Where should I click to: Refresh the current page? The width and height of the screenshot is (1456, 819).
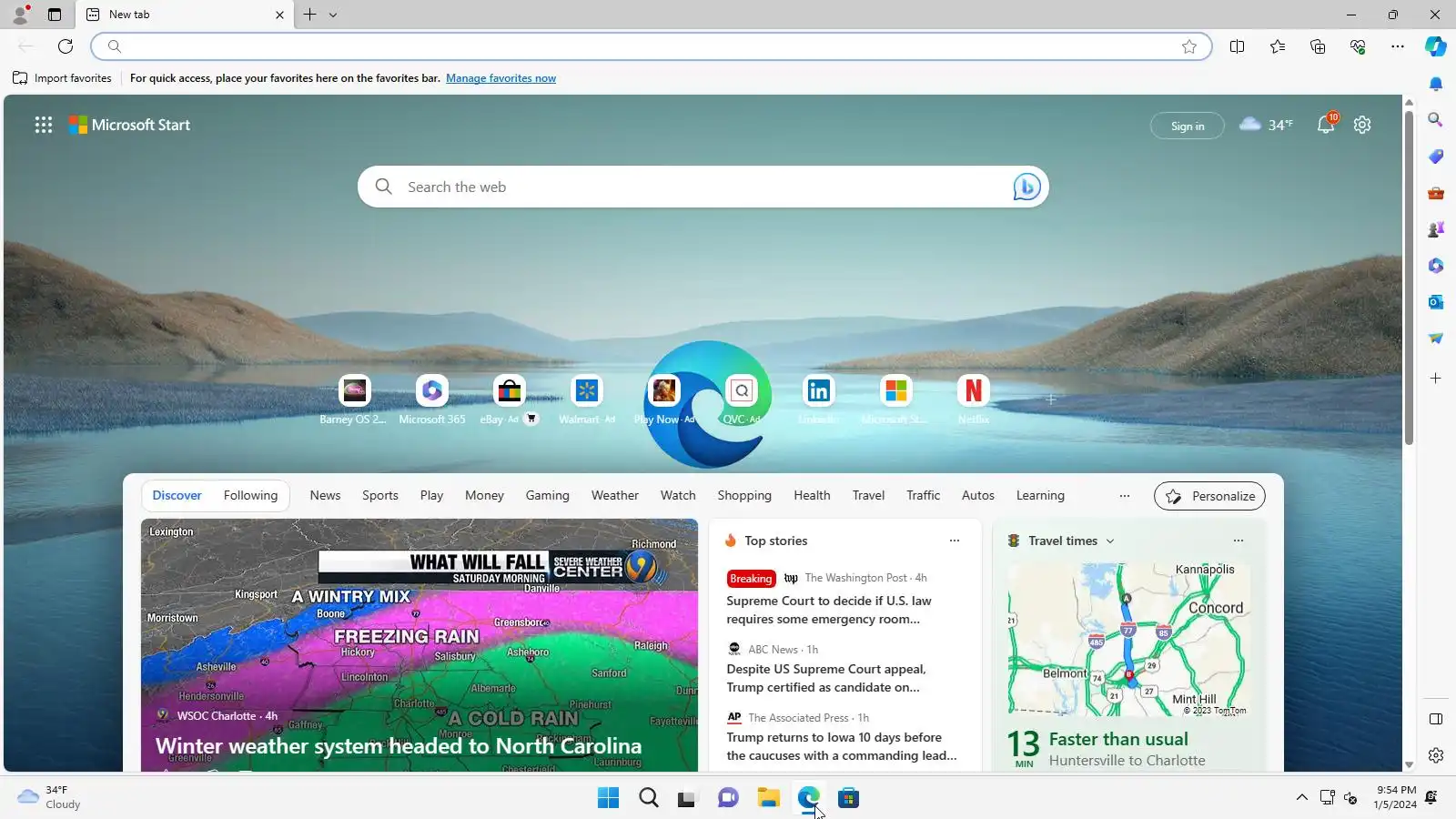point(66,46)
